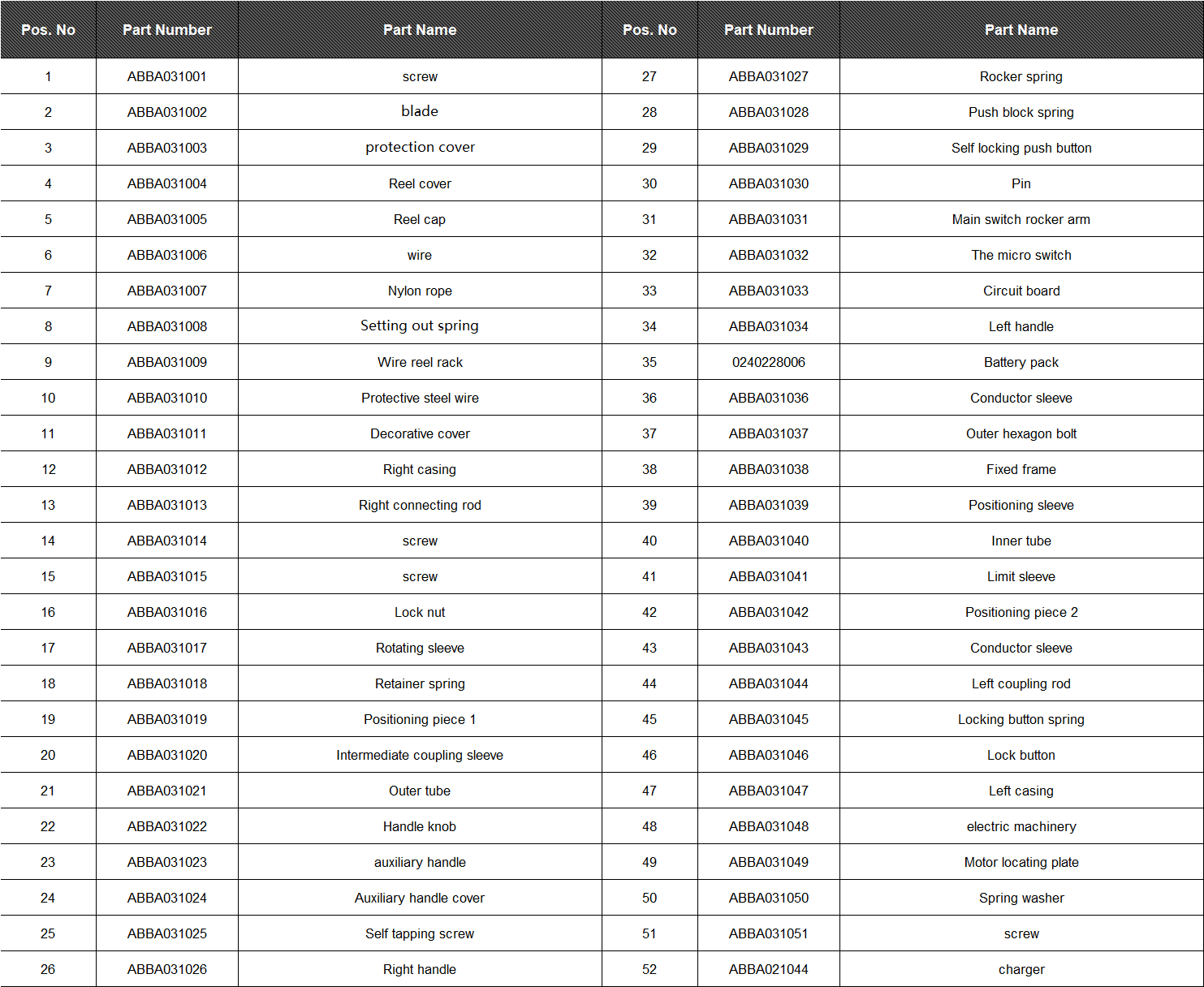This screenshot has height=987, width=1204.
Task: Select the 'Self locking push button' entry
Action: pyautogui.click(x=1021, y=148)
